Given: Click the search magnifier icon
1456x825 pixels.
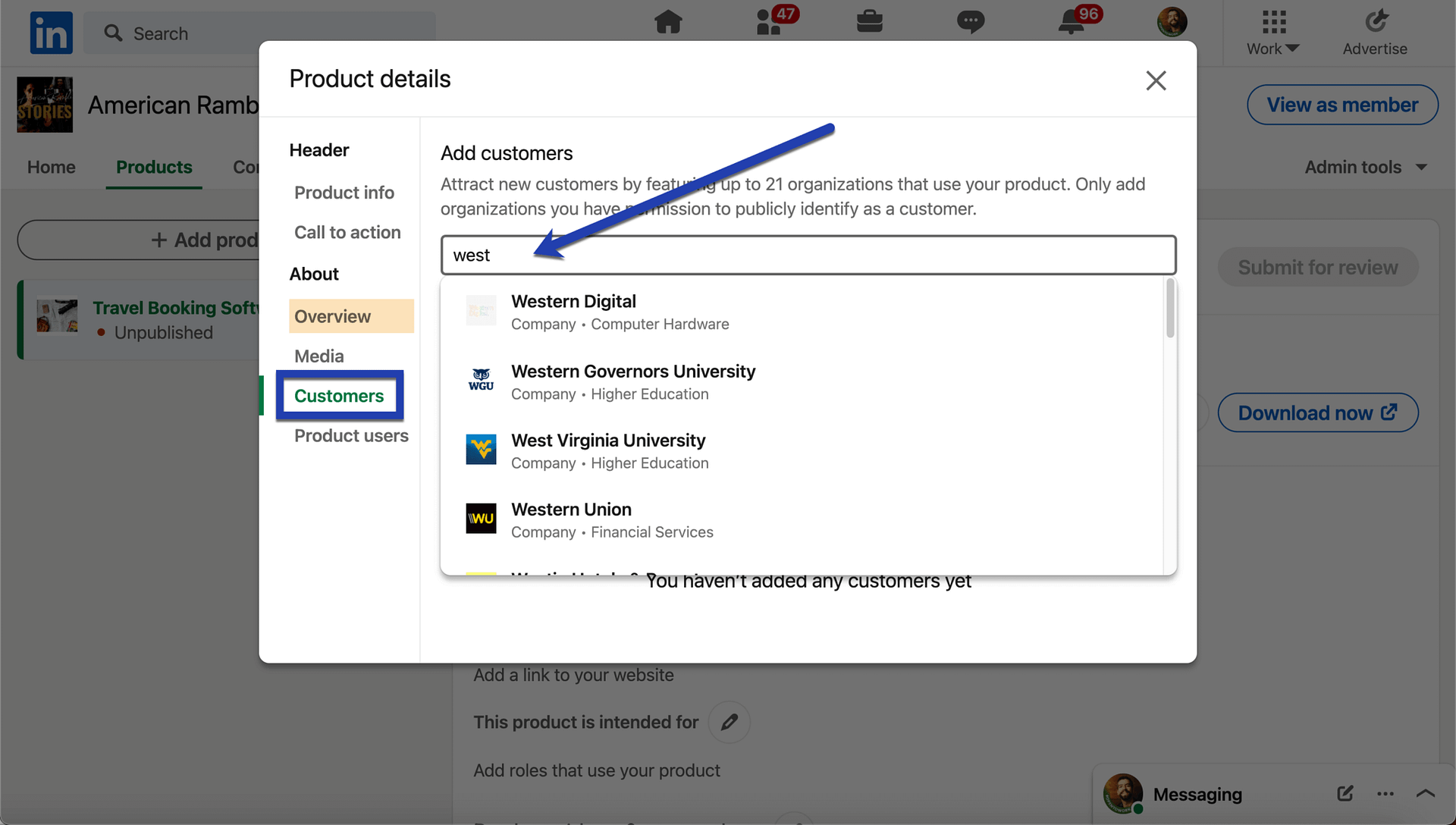Looking at the screenshot, I should pos(113,33).
